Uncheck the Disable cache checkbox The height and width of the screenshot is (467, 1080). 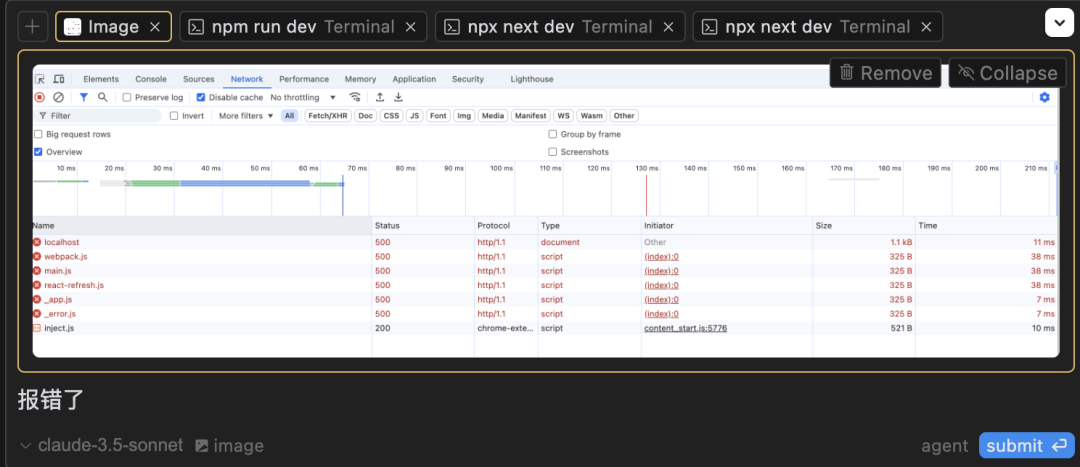201,98
